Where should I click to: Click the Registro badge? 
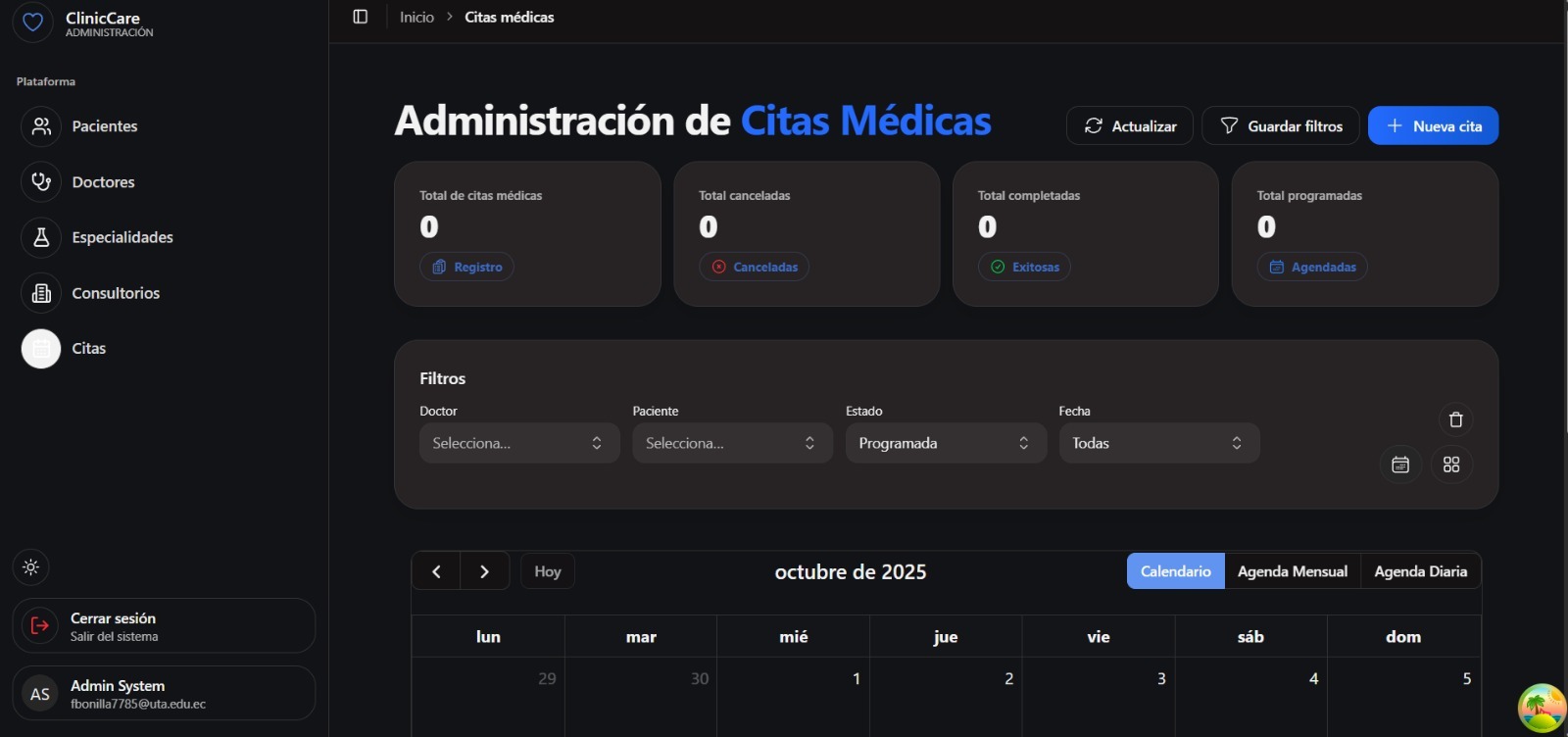click(466, 267)
